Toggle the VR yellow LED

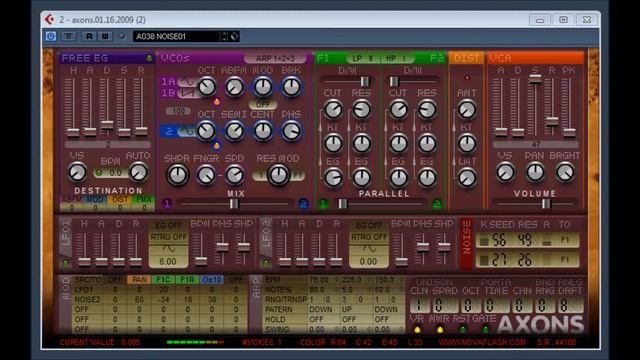click(x=417, y=329)
